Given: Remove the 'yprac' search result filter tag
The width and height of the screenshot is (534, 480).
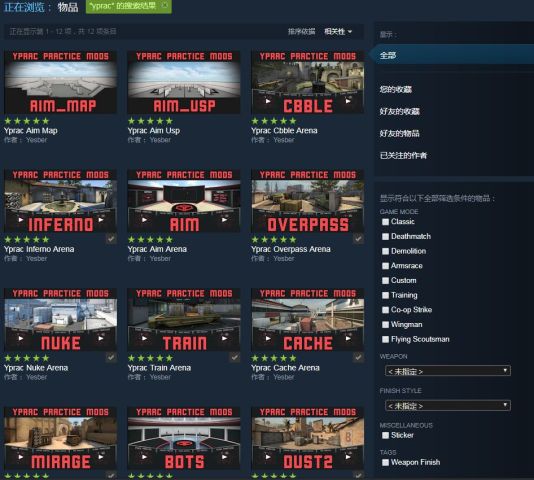Looking at the screenshot, I should pyautogui.click(x=165, y=5).
